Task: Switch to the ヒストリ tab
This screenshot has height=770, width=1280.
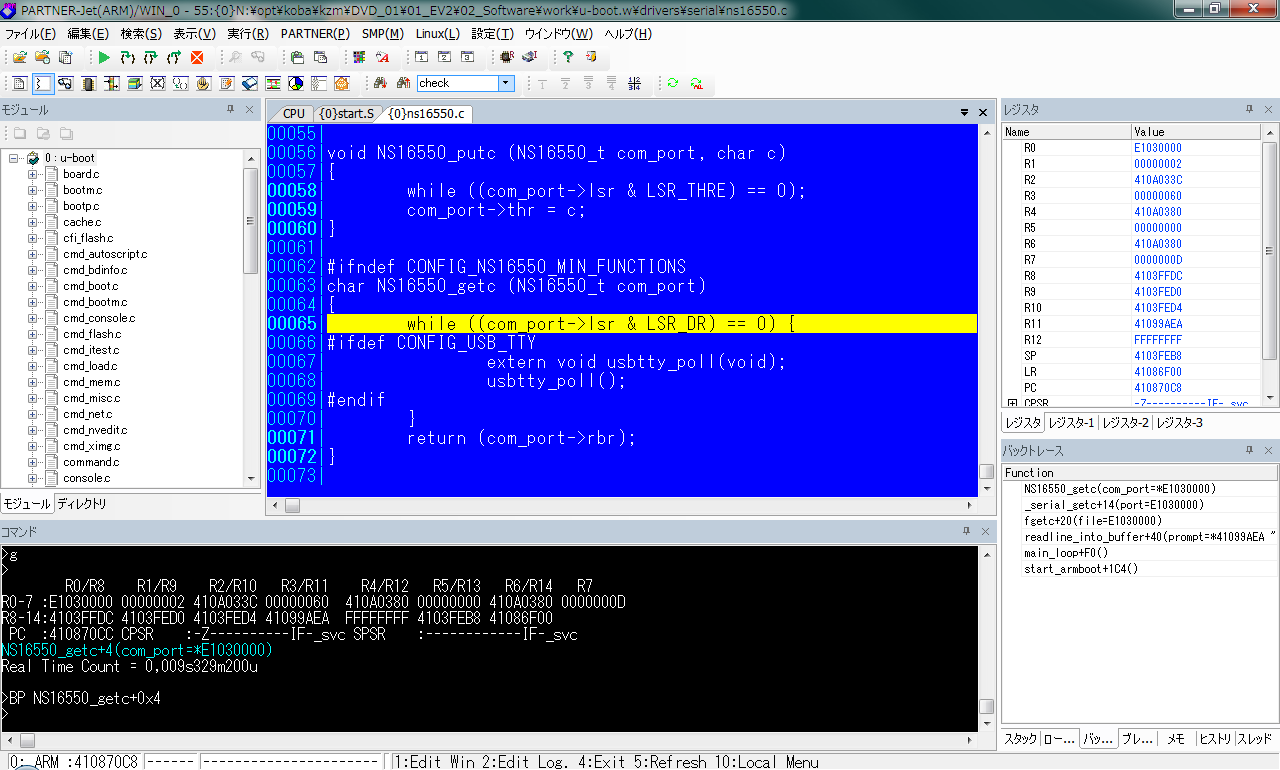Action: [1215, 739]
